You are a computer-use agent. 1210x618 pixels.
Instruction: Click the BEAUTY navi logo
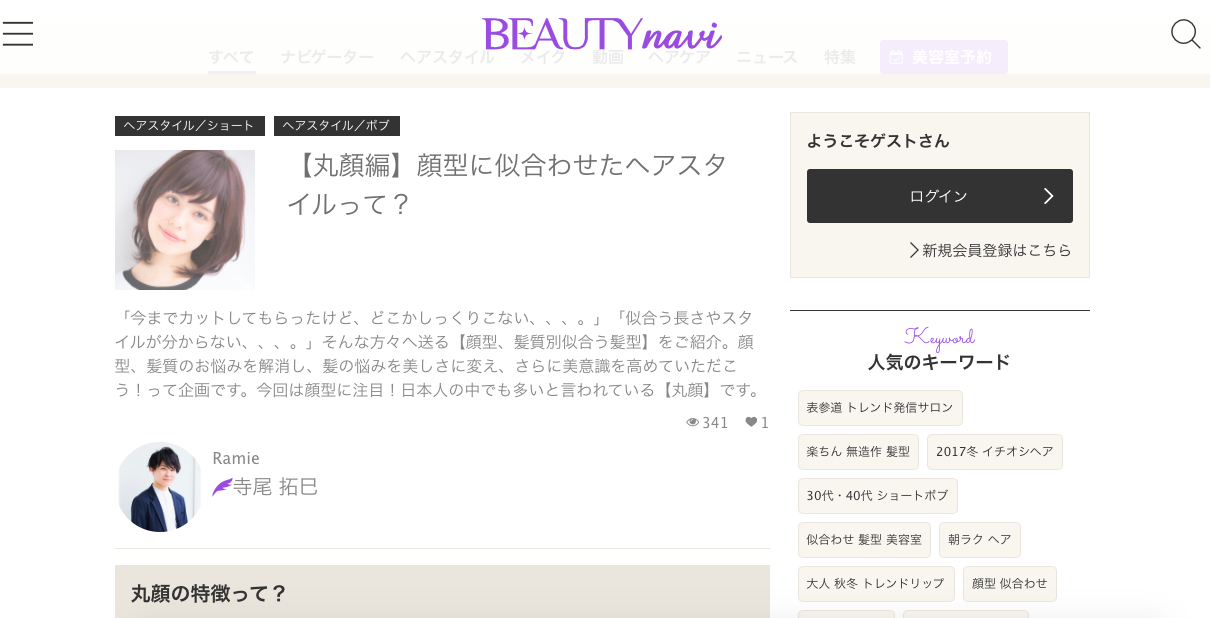point(601,34)
